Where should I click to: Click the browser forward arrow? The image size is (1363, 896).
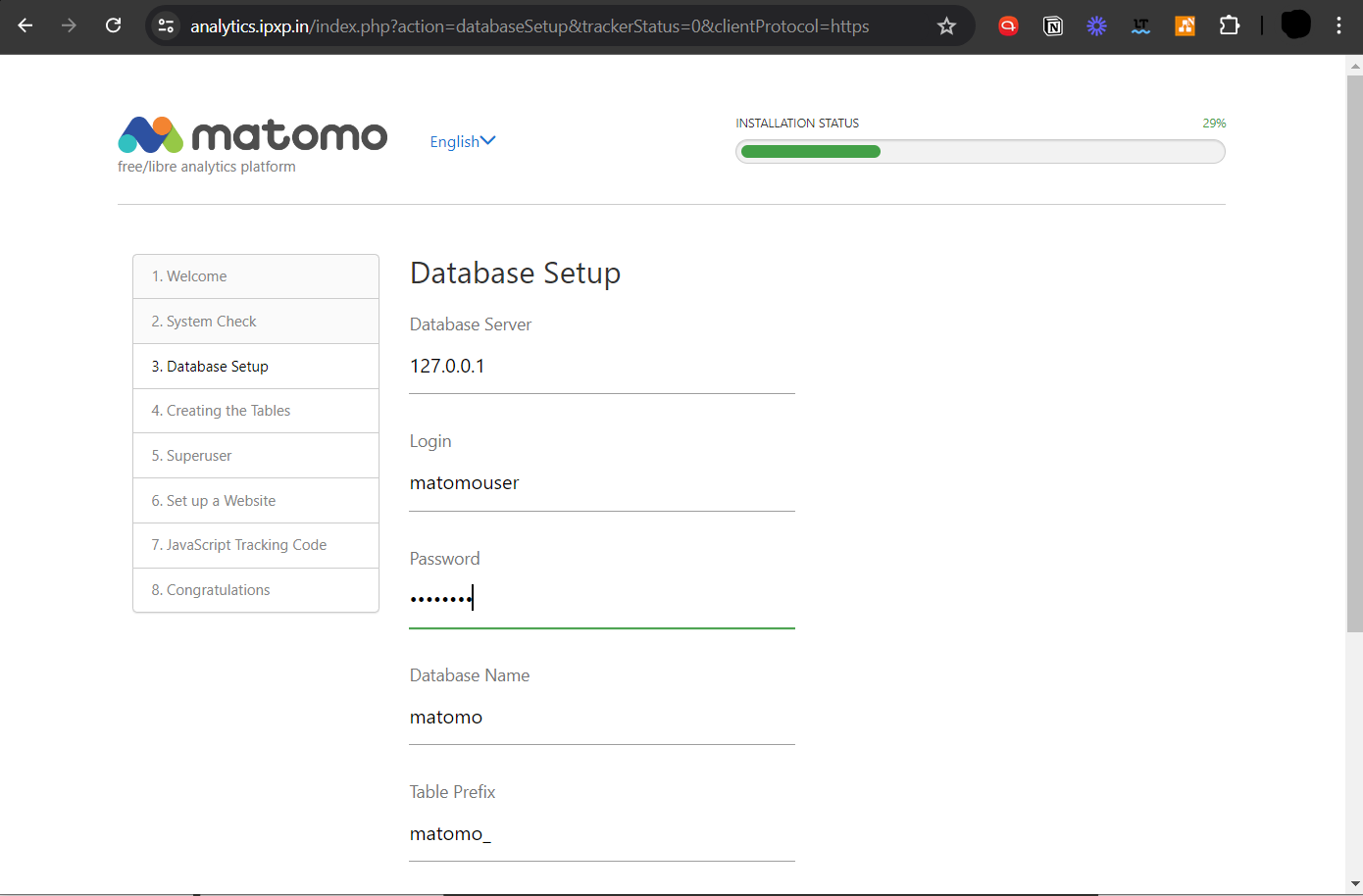point(69,25)
